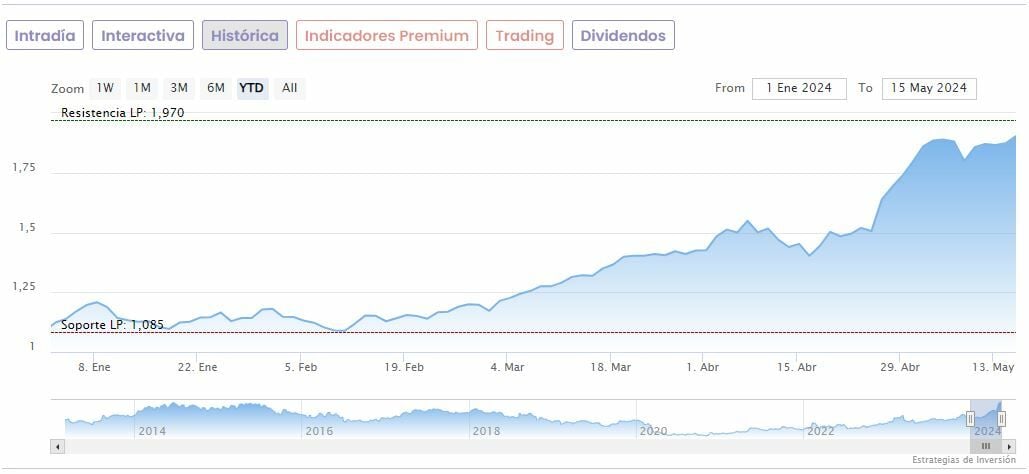This screenshot has height=474, width=1029.
Task: Go to the Trading tab
Action: (x=525, y=36)
